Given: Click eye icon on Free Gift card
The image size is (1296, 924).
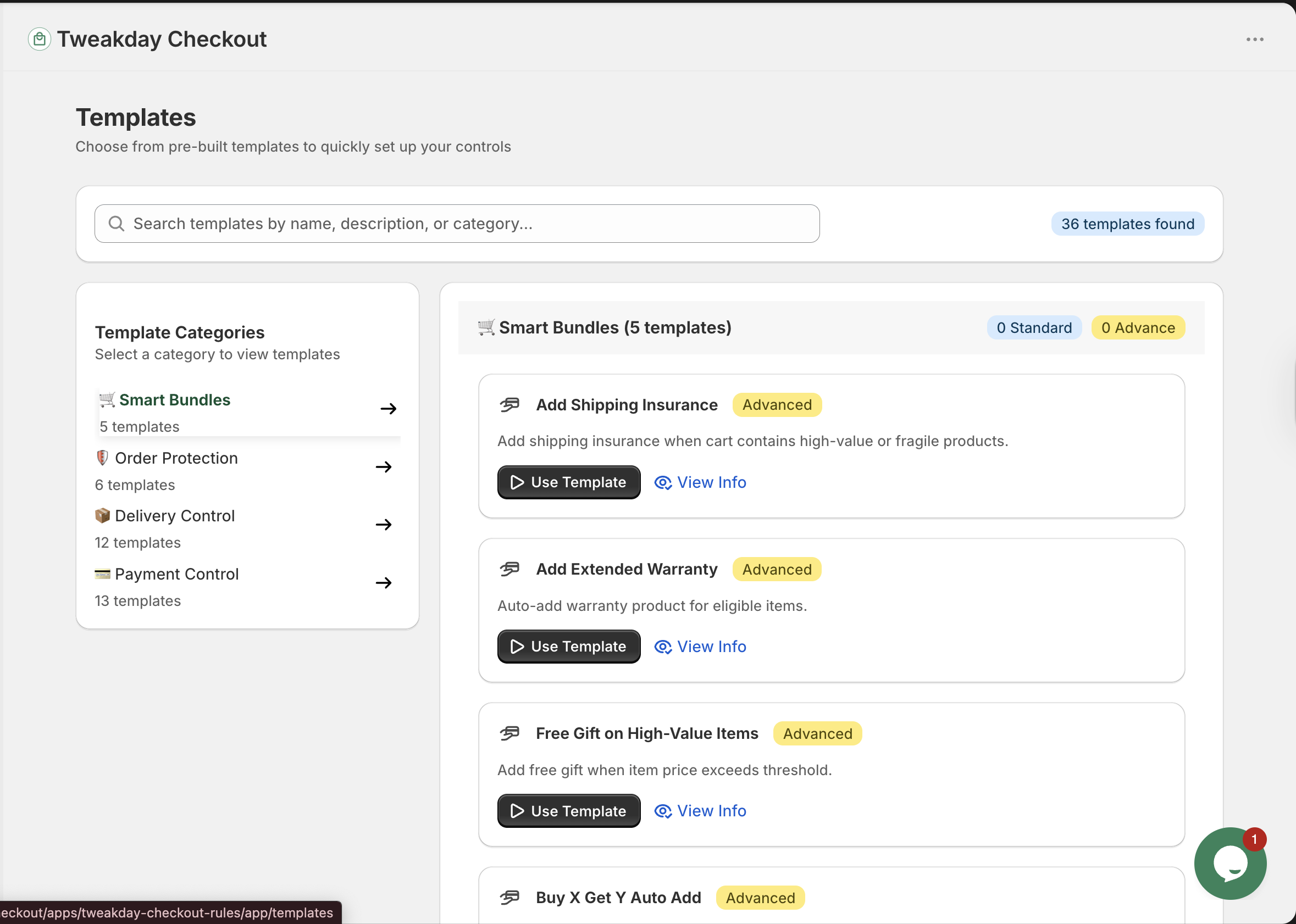Looking at the screenshot, I should (663, 811).
